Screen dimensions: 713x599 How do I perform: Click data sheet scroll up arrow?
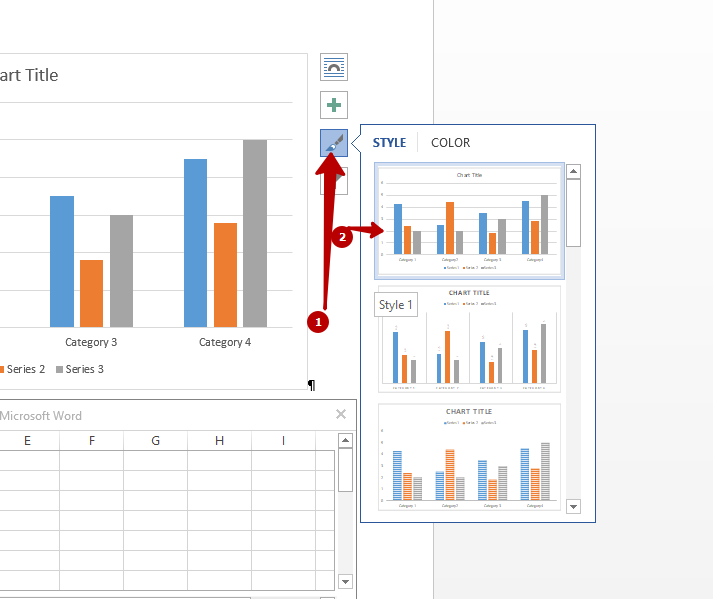346,440
